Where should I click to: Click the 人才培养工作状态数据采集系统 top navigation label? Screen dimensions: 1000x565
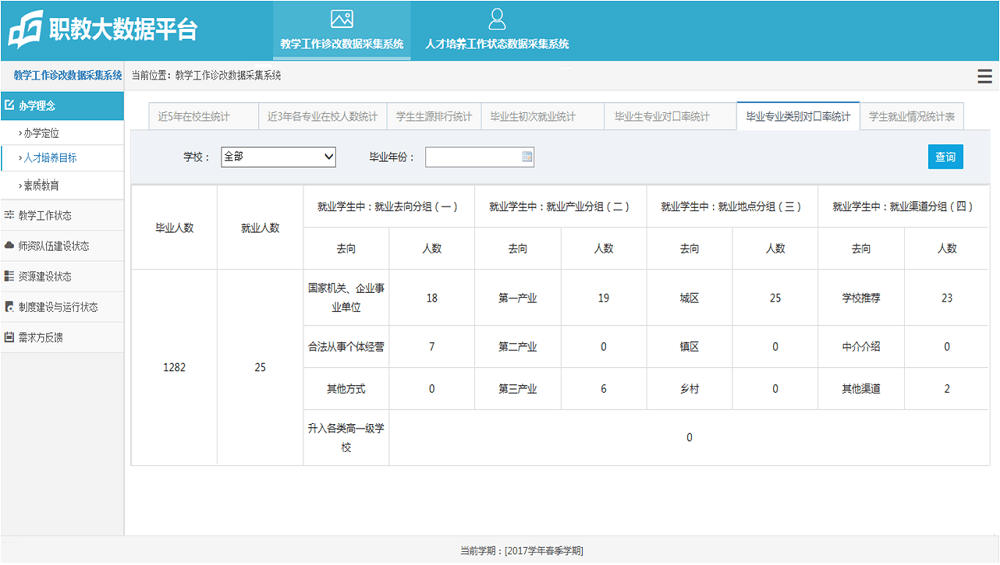coord(497,44)
